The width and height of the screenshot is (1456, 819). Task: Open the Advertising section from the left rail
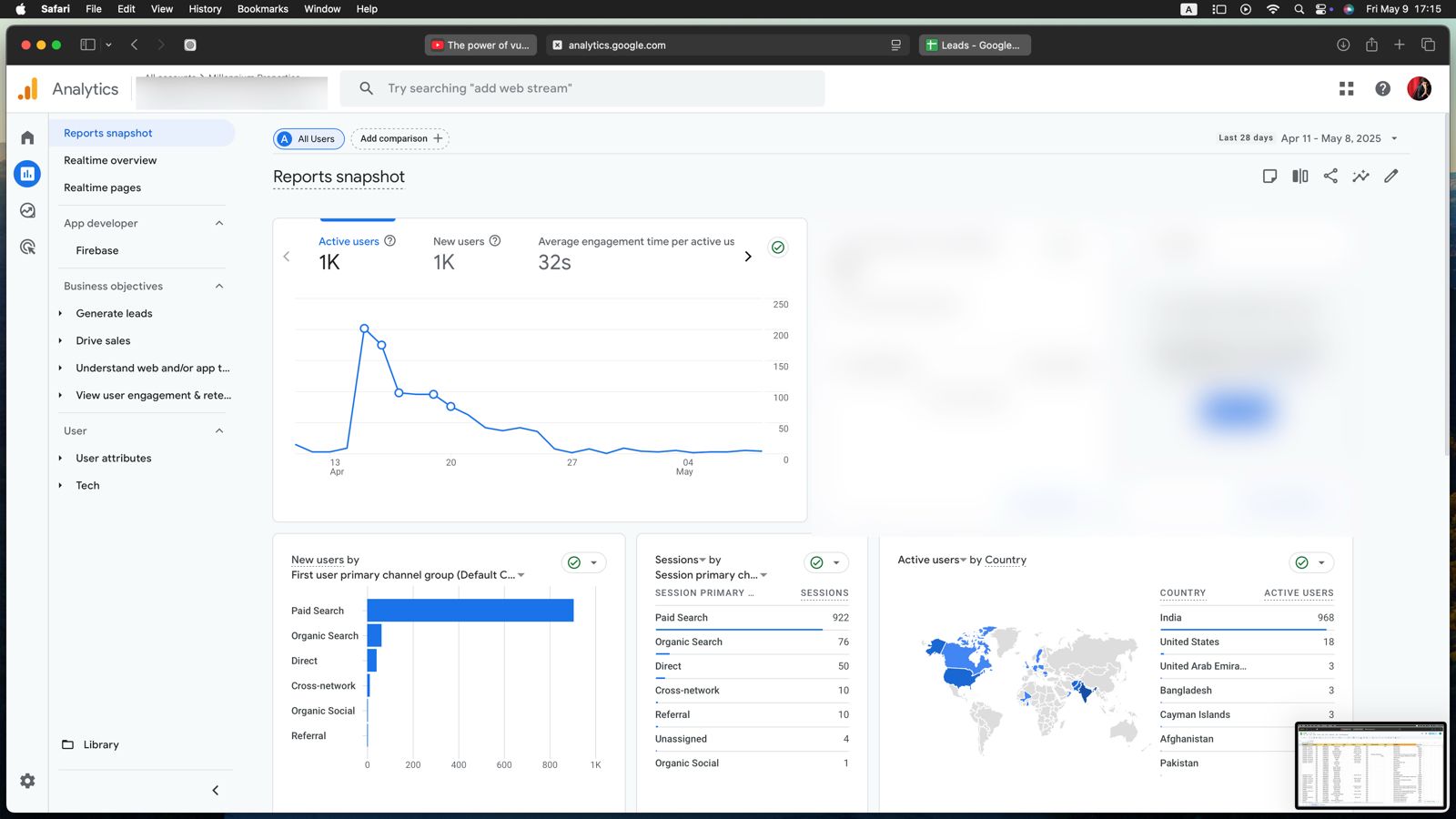click(x=27, y=246)
